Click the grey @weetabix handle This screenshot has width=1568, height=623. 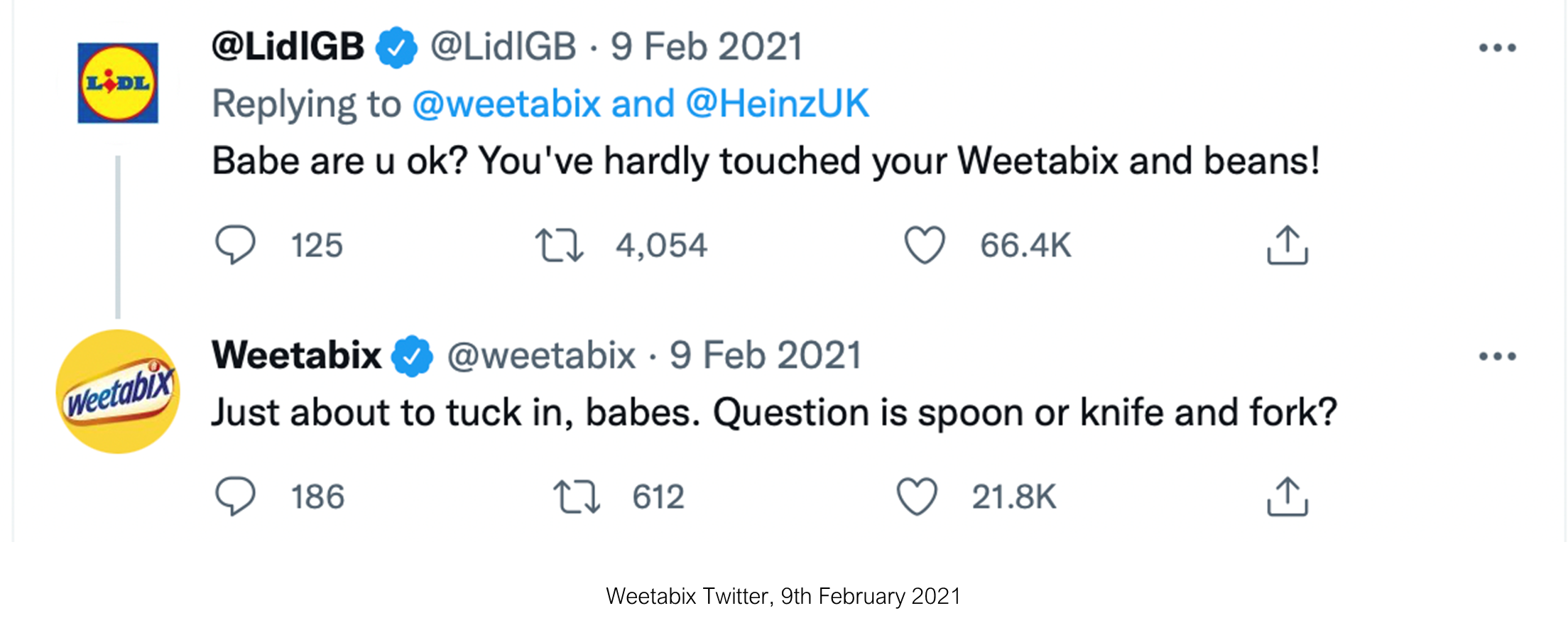click(540, 355)
